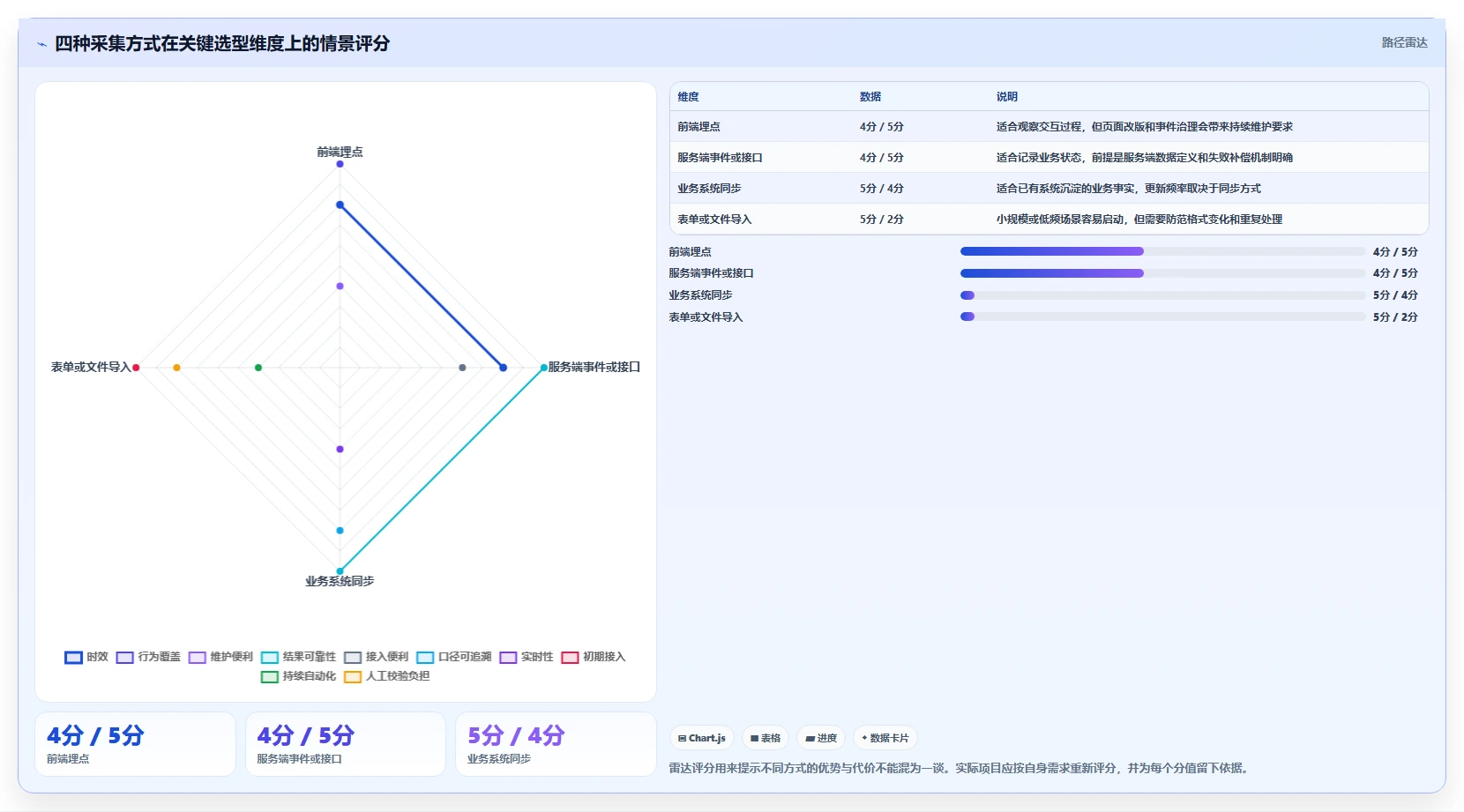Switch to the 数据卡片 tab
The image size is (1464, 812).
[885, 738]
